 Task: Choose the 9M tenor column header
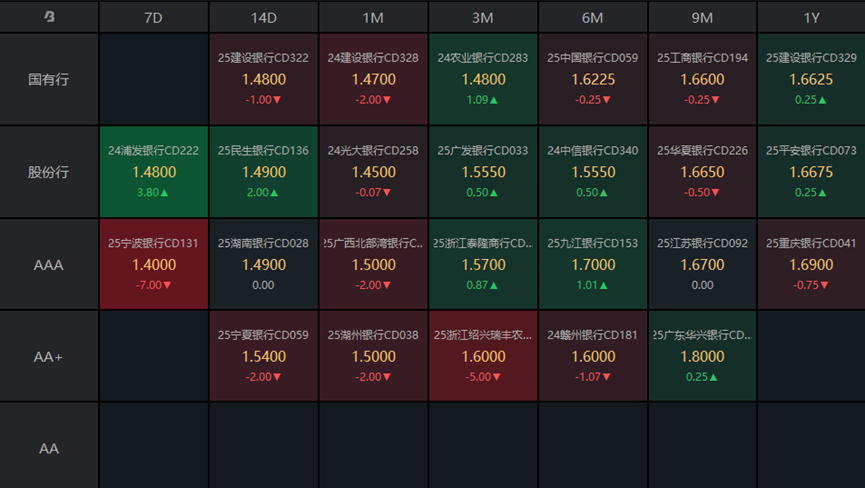(x=702, y=17)
